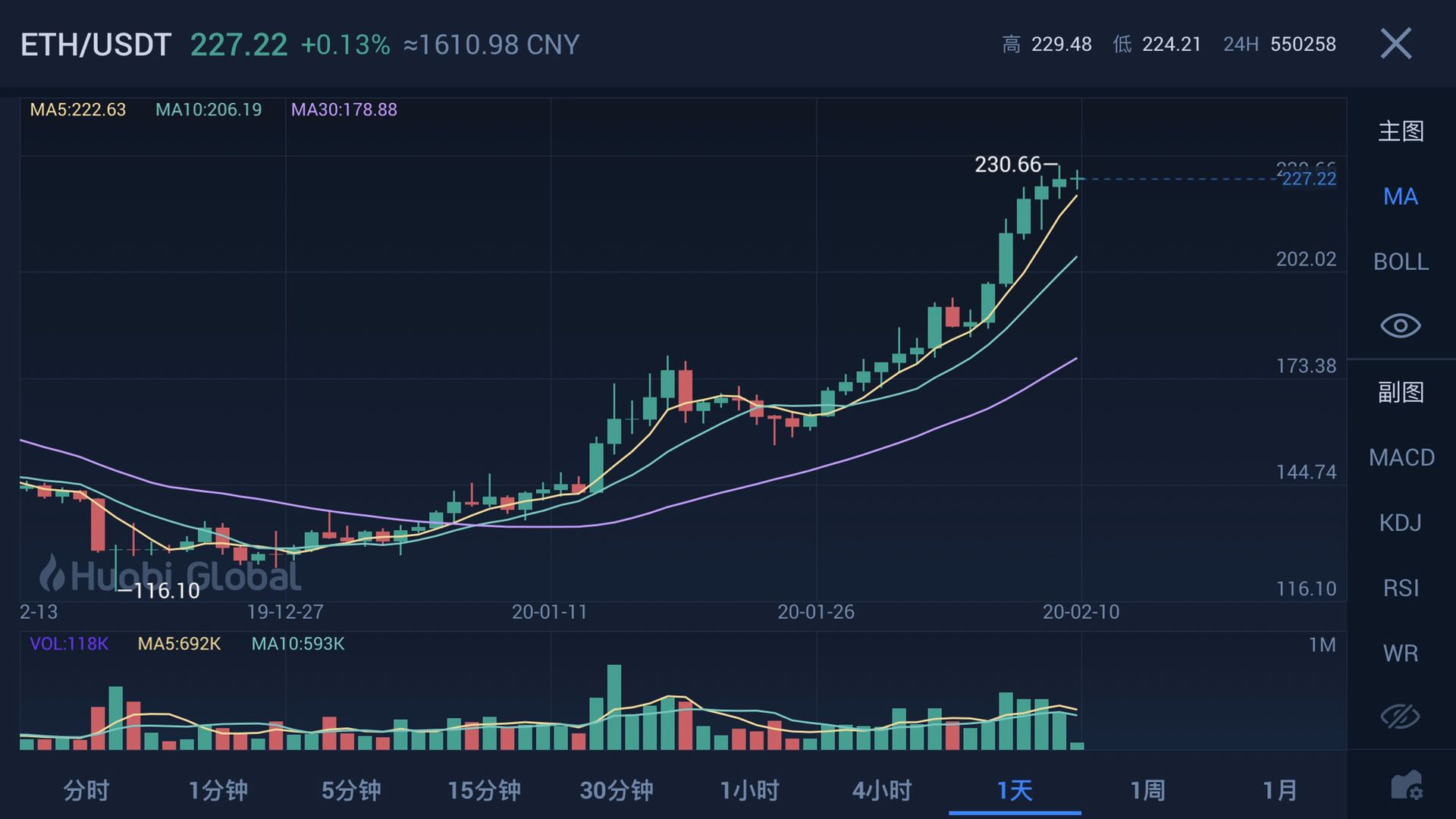Select the MA main indicator
Viewport: 1456px width, 819px height.
pyautogui.click(x=1400, y=197)
